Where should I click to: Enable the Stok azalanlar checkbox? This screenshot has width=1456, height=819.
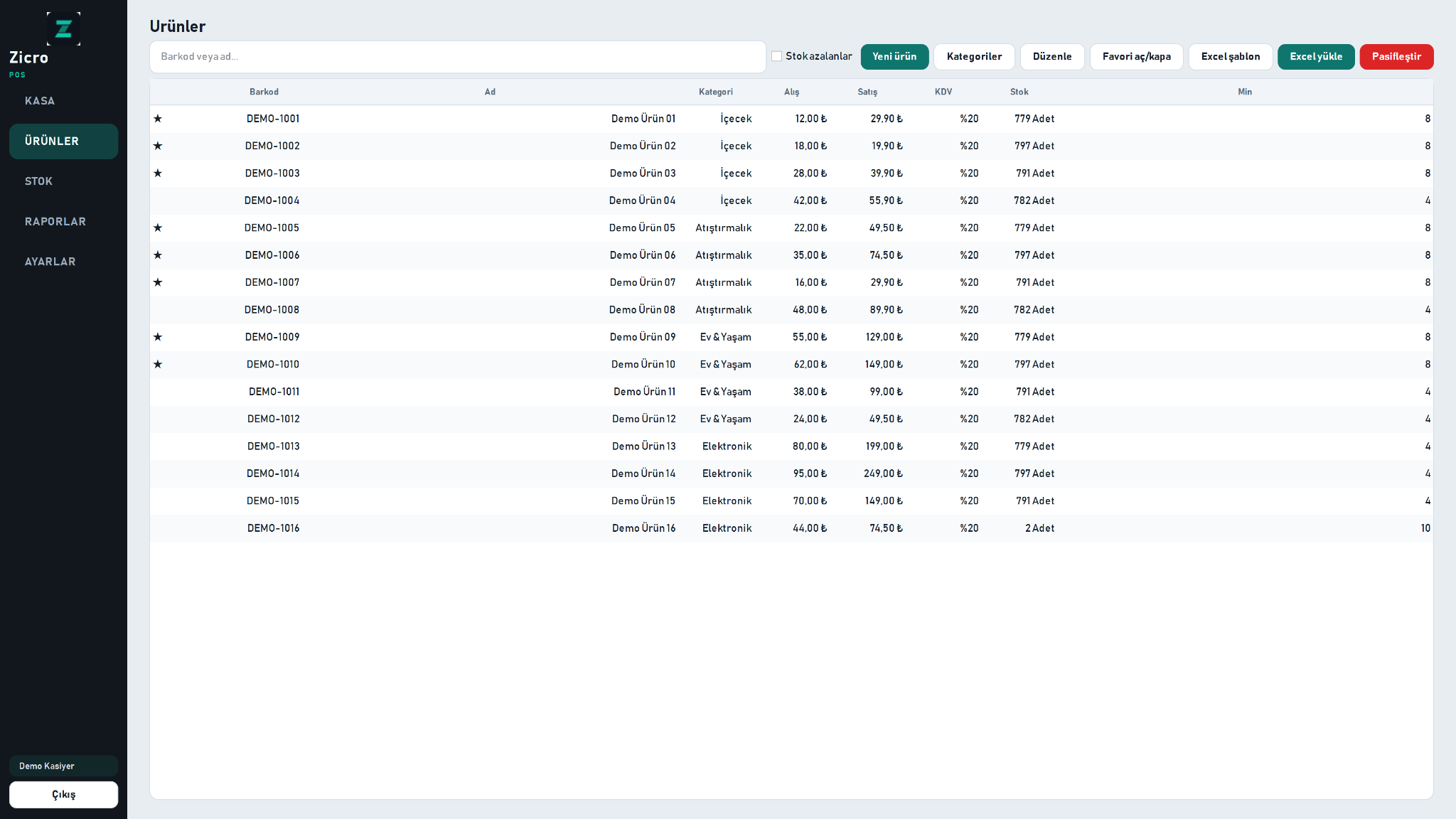click(x=777, y=56)
